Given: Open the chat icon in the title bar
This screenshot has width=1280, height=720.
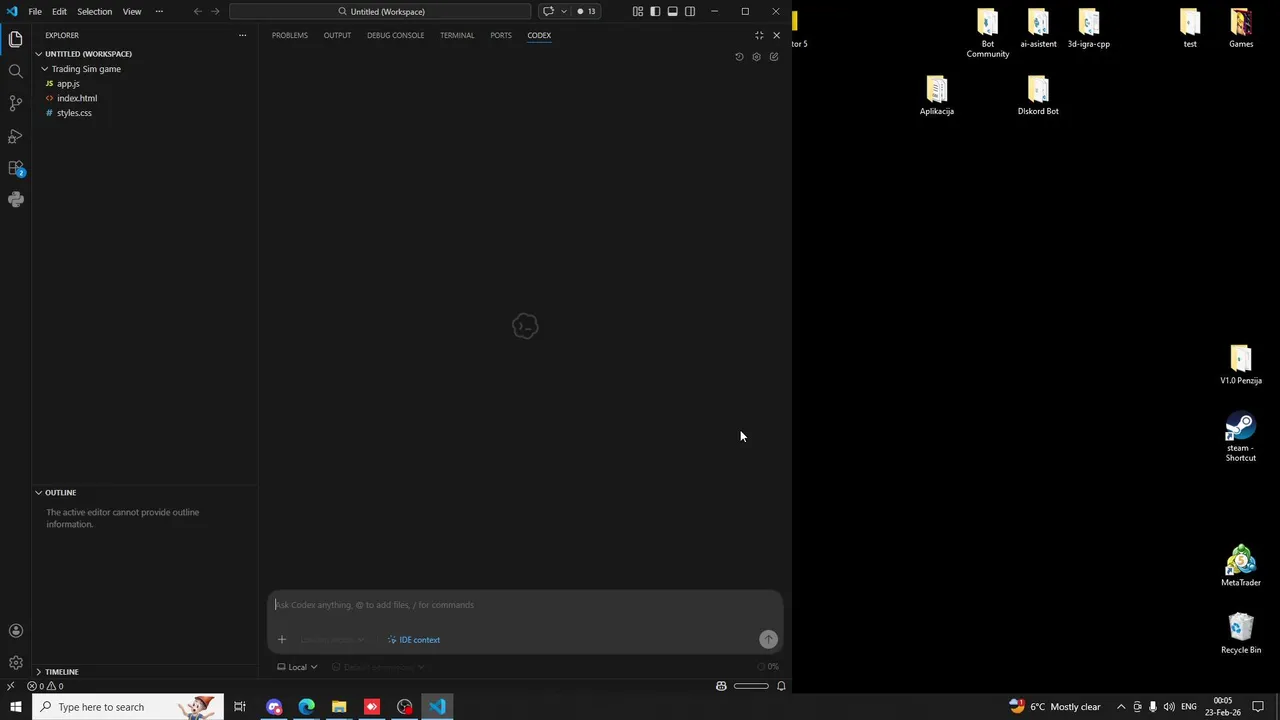Looking at the screenshot, I should tap(548, 11).
